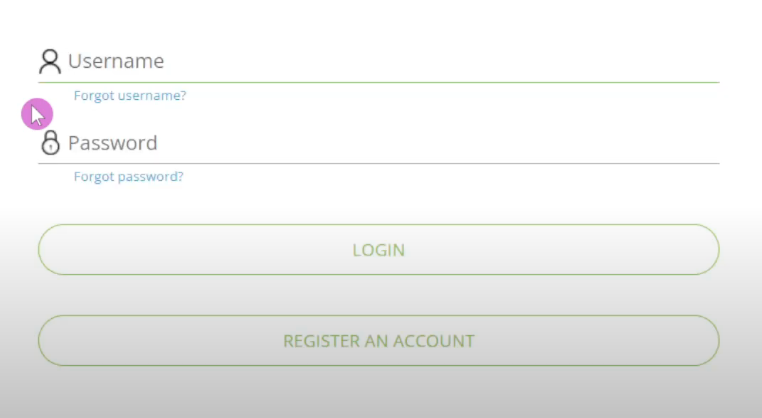Click the empty right end of Password field
The height and width of the screenshot is (418, 762).
(x=680, y=144)
